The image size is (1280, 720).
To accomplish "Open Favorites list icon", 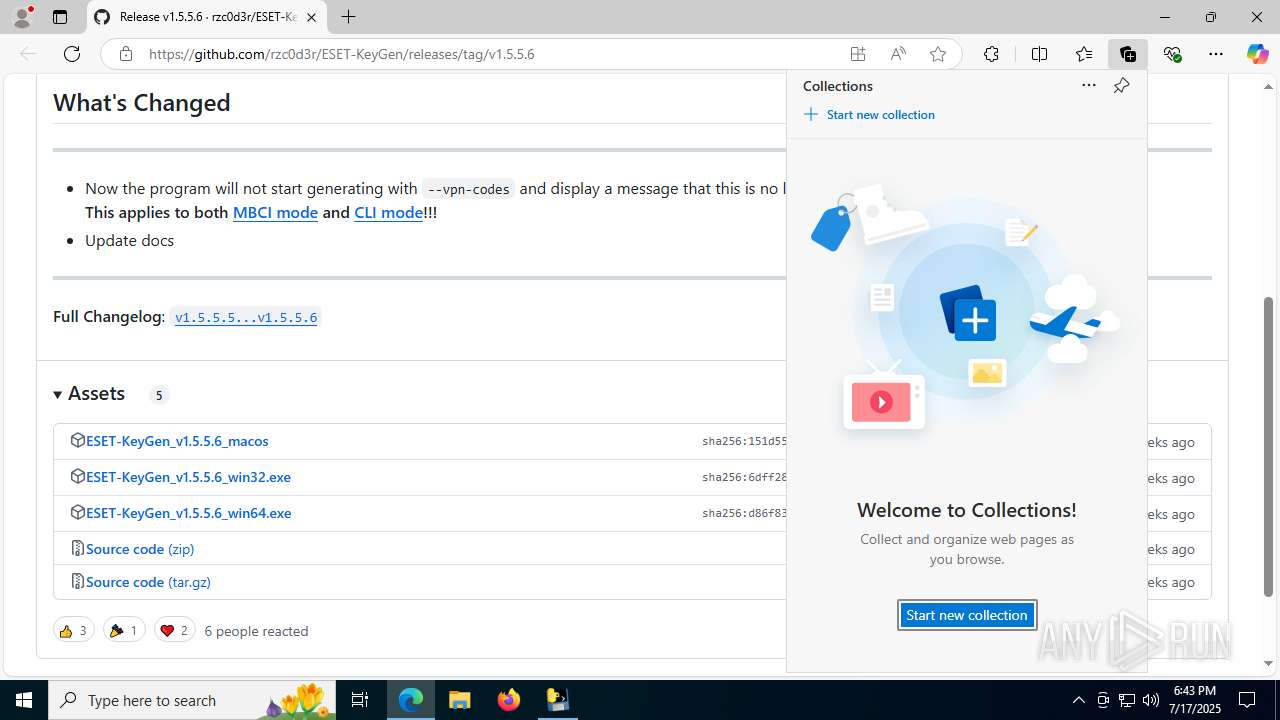I will tap(1084, 54).
